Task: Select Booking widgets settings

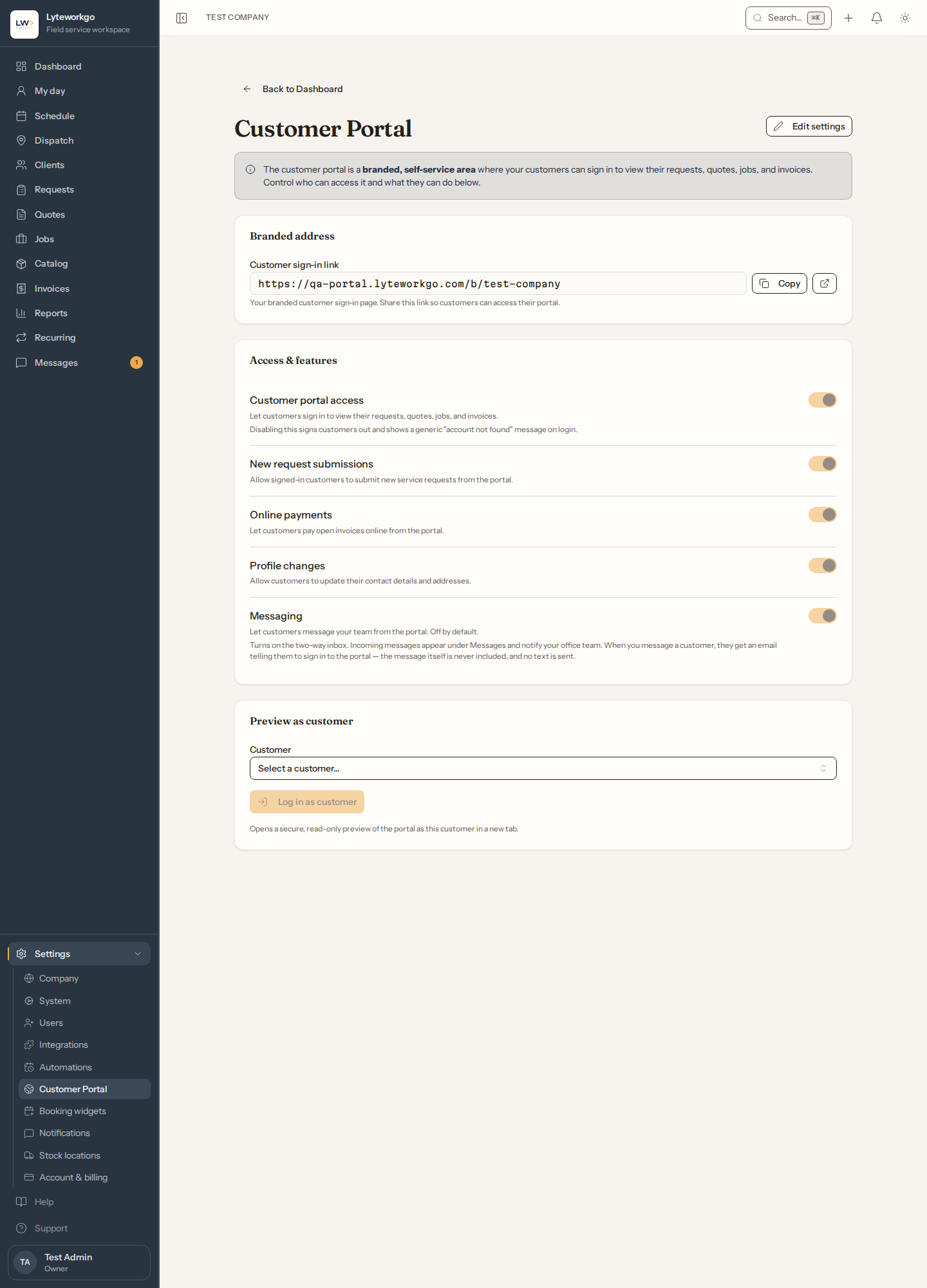Action: [x=84, y=1111]
